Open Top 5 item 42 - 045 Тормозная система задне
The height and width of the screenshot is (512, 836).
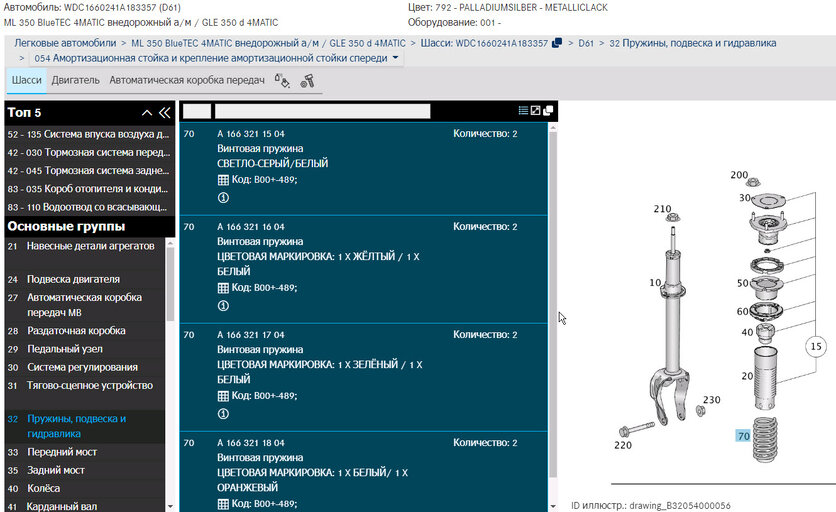click(89, 171)
